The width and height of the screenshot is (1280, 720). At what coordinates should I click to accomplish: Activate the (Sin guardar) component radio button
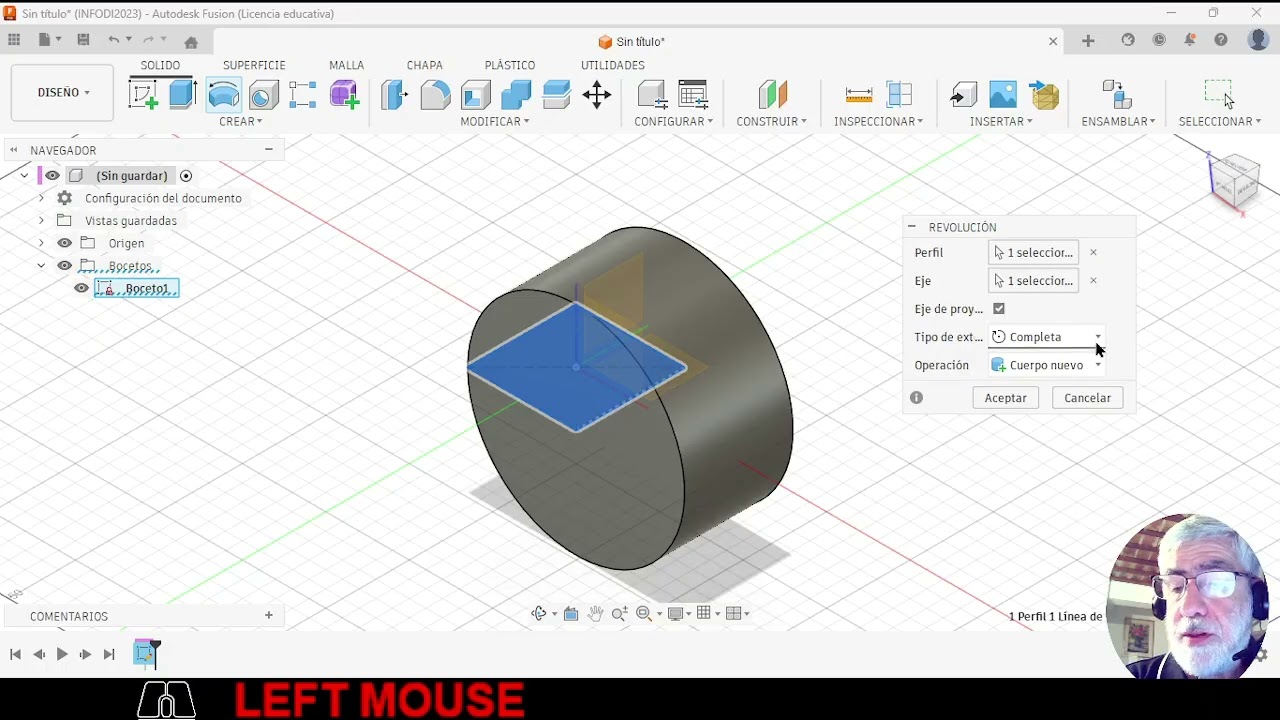186,176
